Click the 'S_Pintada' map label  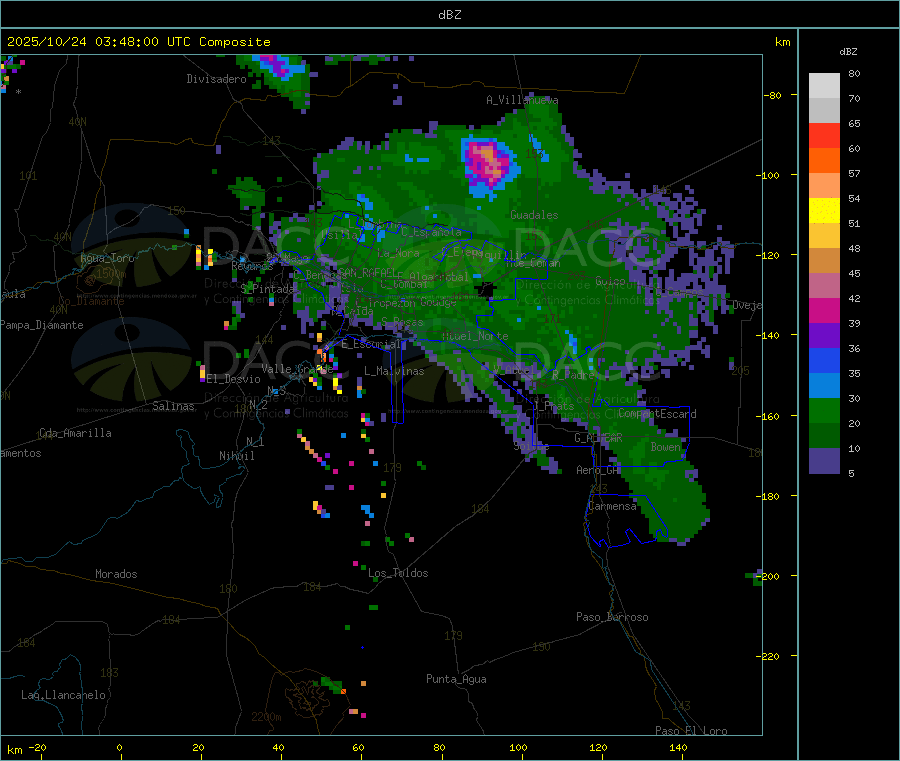pos(268,288)
